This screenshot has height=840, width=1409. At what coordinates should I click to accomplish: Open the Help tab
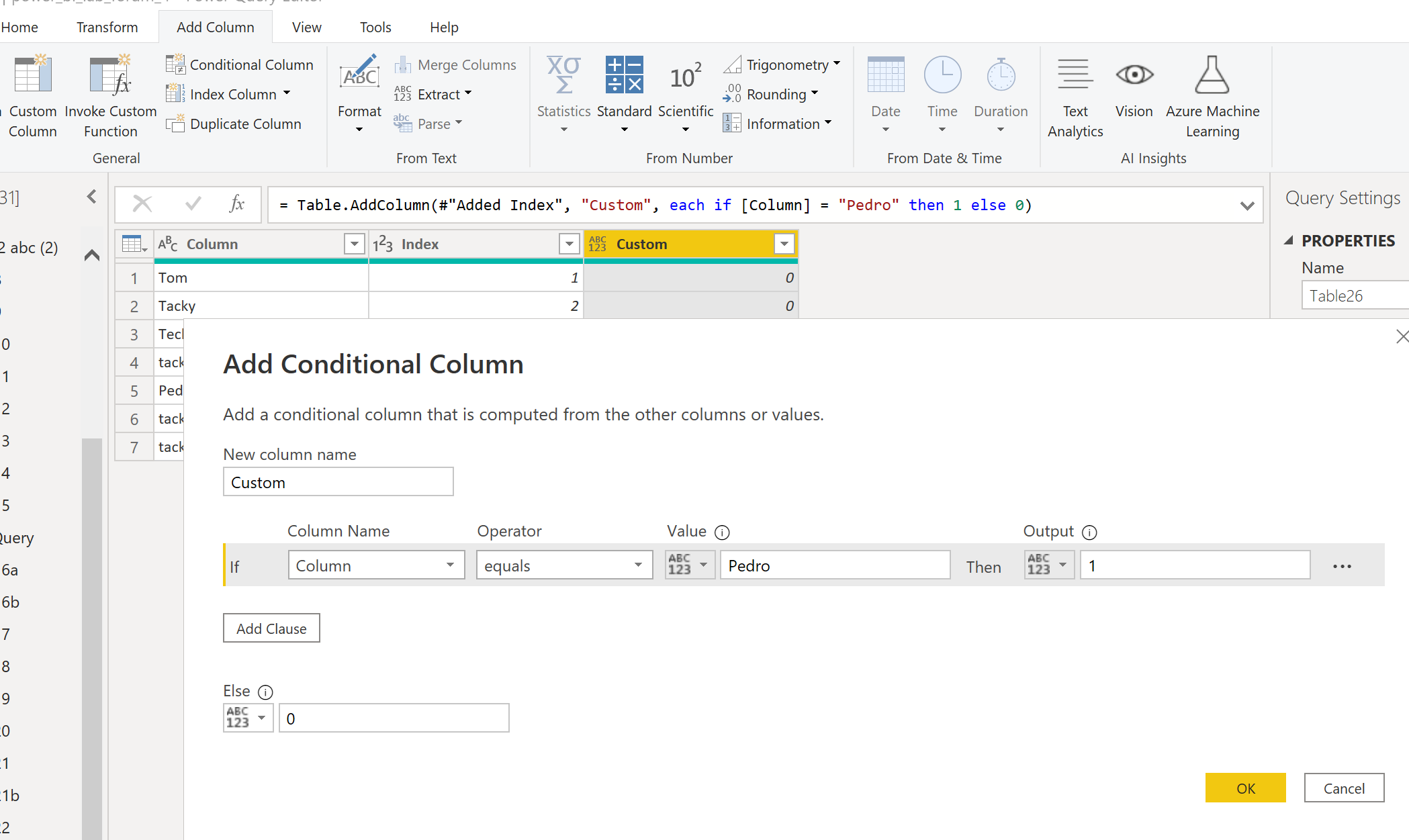tap(444, 27)
